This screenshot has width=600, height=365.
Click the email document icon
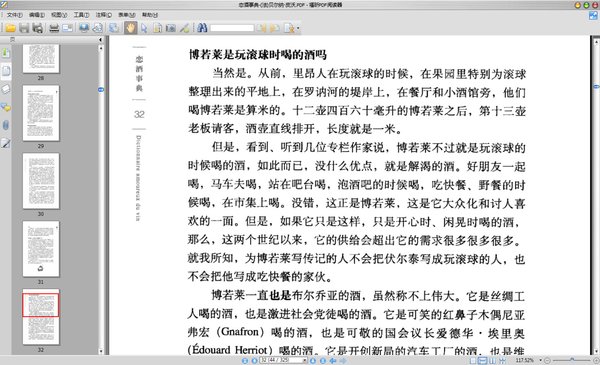pyautogui.click(x=67, y=28)
